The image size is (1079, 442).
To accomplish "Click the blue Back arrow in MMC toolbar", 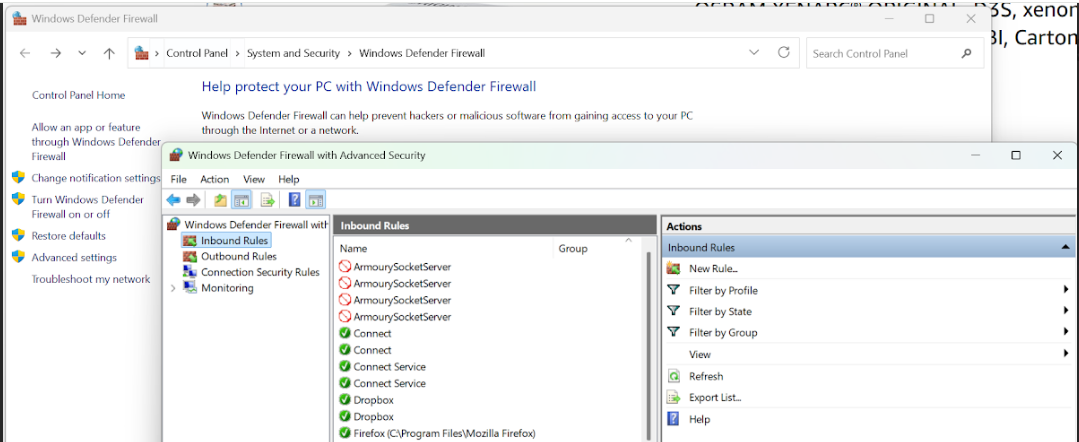I will coord(173,200).
